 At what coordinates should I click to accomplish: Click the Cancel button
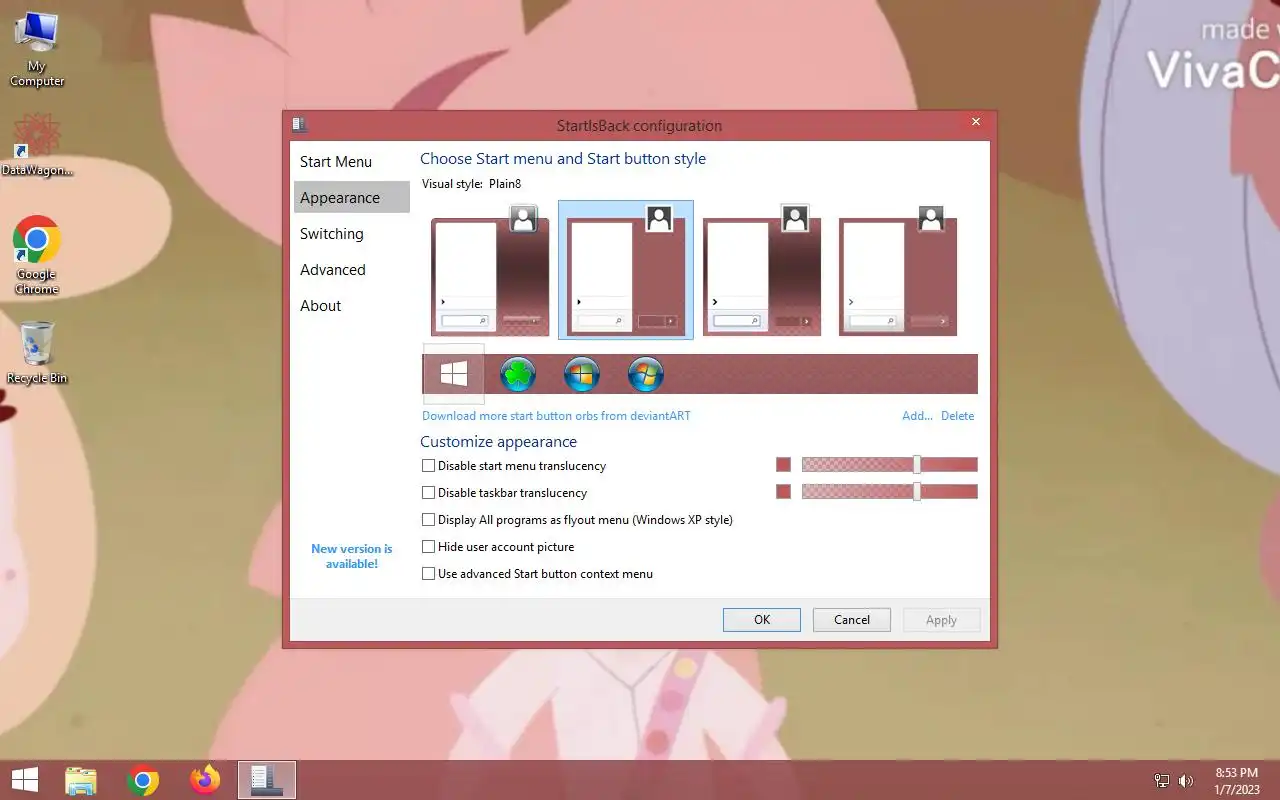[852, 620]
